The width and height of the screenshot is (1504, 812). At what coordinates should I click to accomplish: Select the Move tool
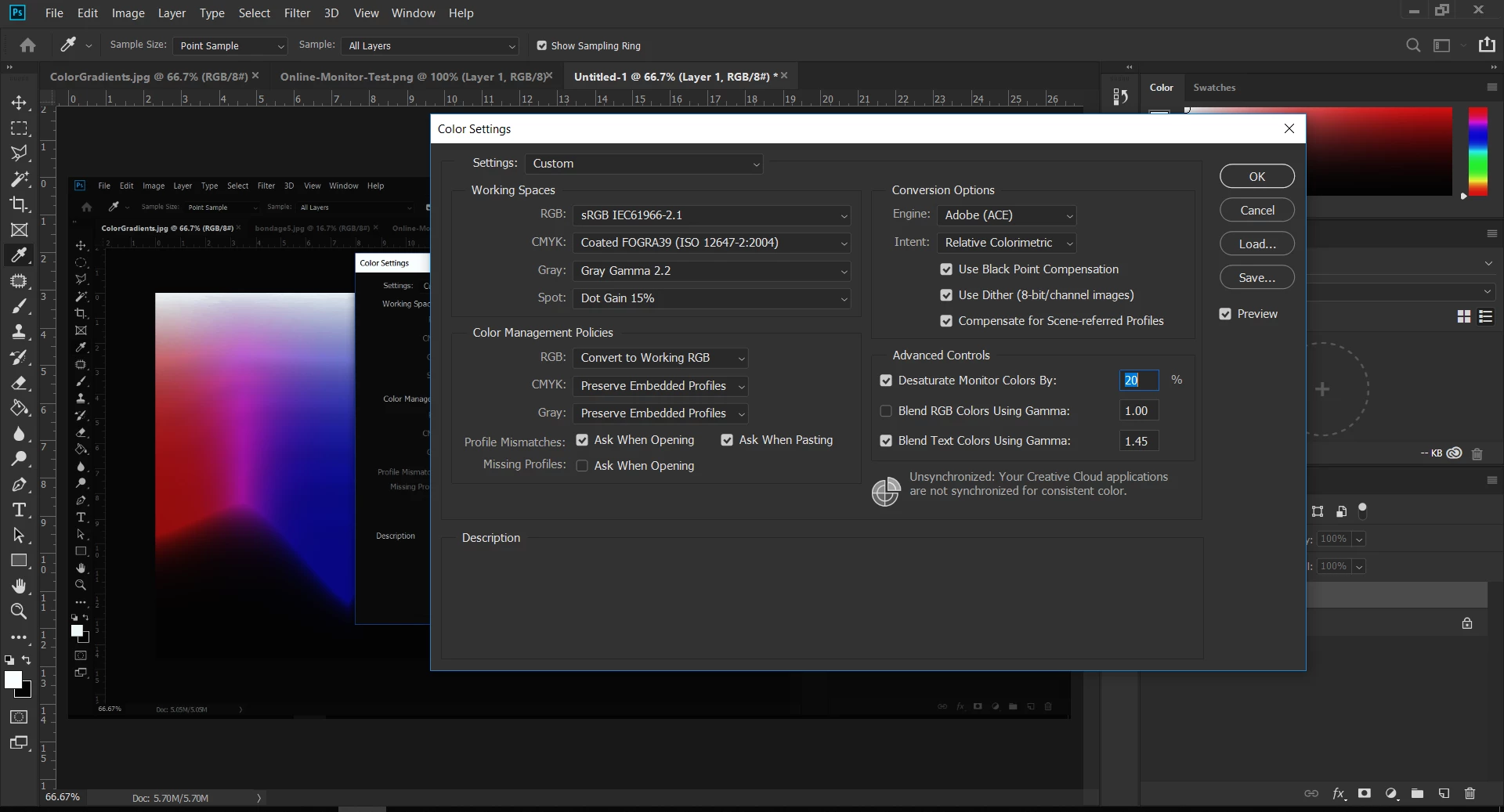tap(19, 103)
